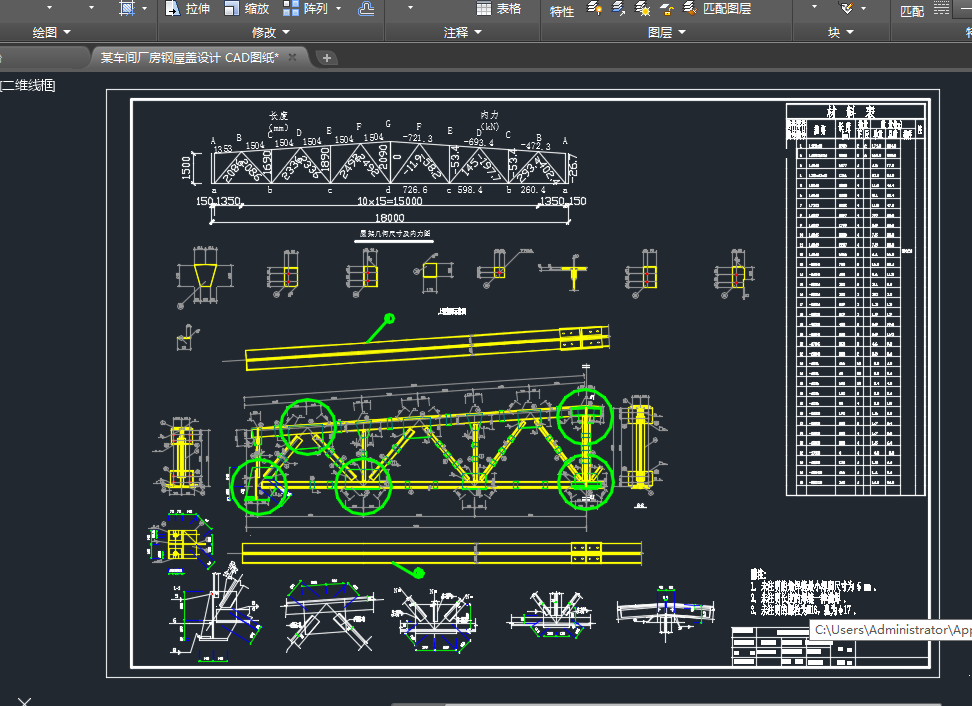Select the title block at sheet bottom-right
Screen dimensions: 972x706
[x=831, y=646]
